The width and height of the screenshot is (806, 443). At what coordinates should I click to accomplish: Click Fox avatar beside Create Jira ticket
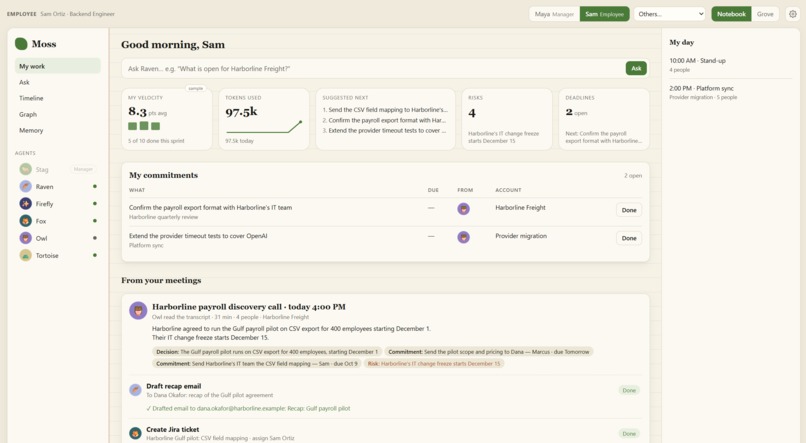[135, 433]
